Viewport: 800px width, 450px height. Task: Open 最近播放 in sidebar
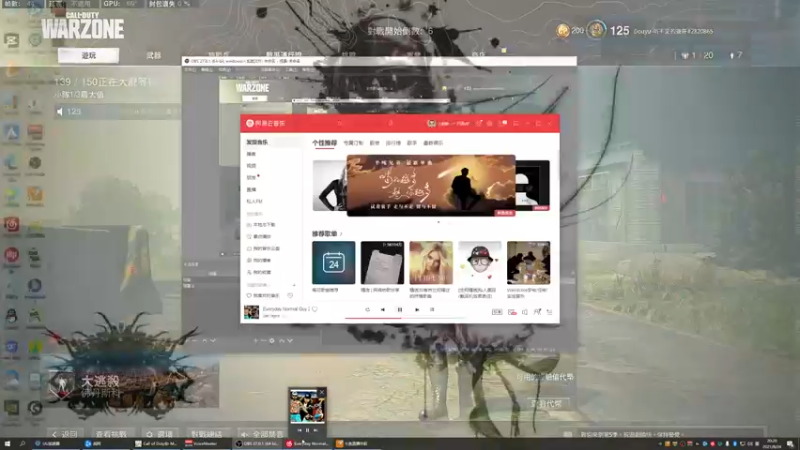point(259,237)
